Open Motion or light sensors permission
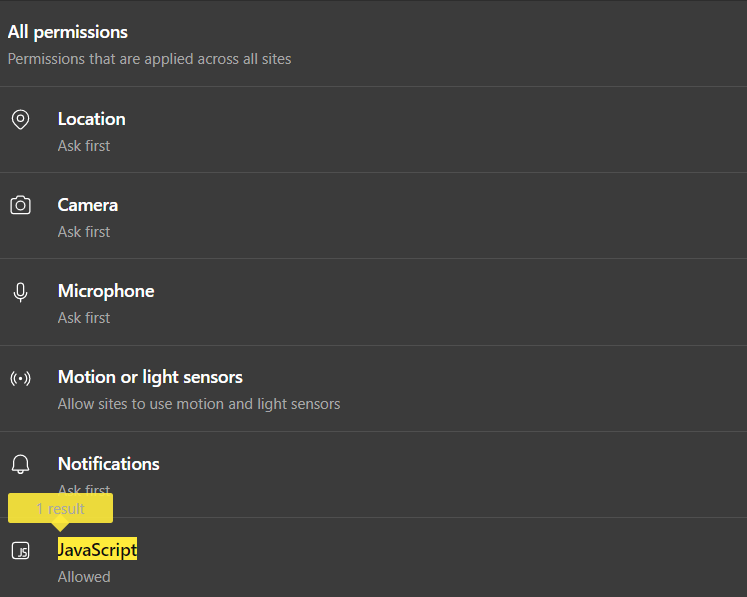This screenshot has width=747, height=597. click(150, 377)
